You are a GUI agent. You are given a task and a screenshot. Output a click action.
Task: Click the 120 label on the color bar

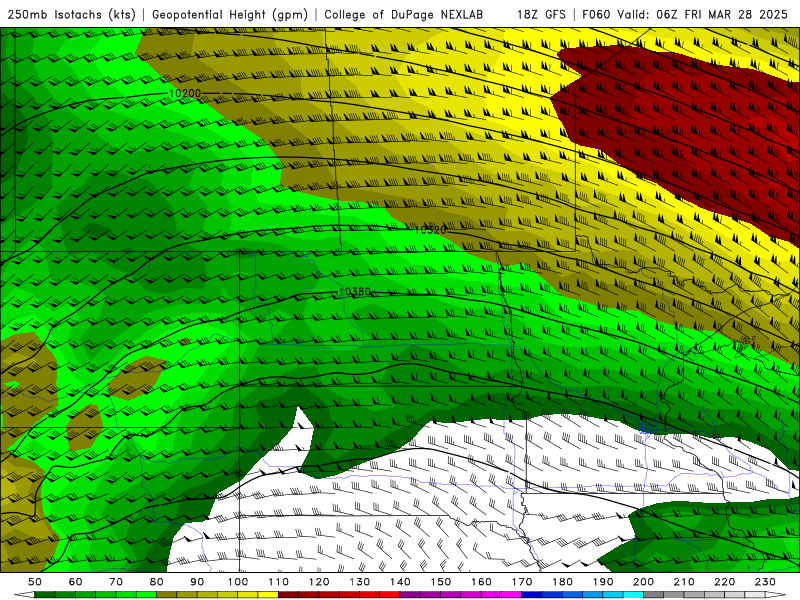(319, 582)
